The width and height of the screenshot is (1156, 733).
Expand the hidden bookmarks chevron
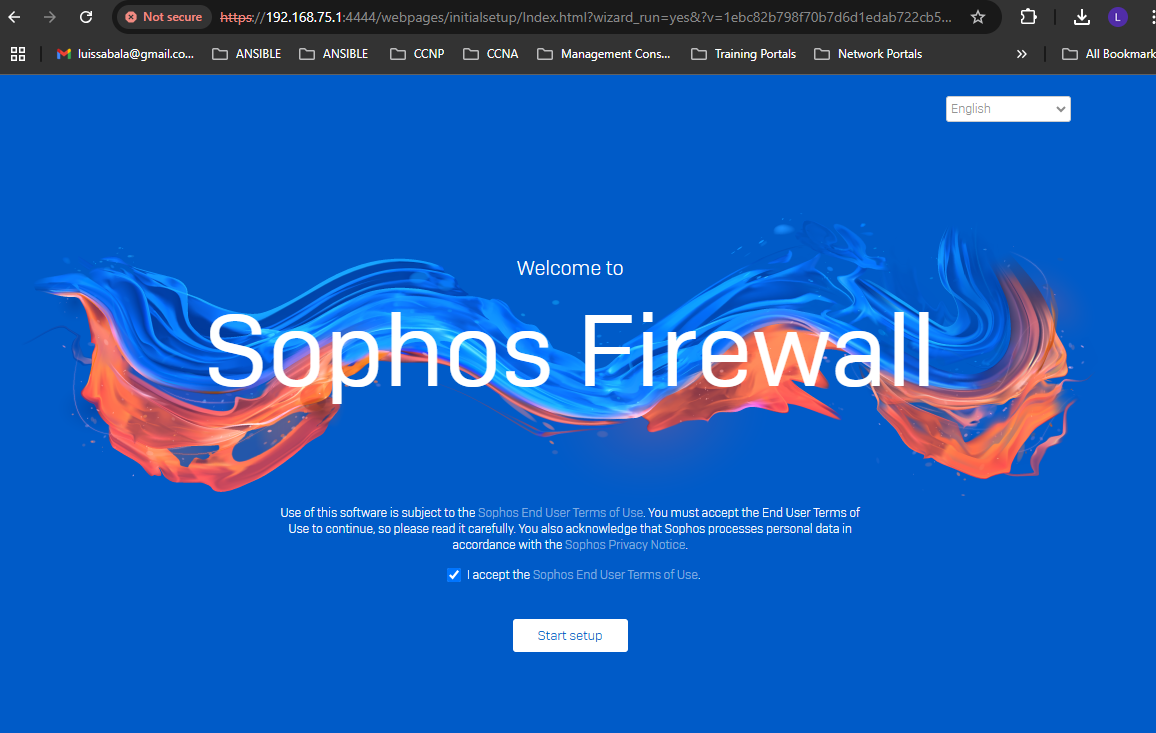[x=1021, y=54]
